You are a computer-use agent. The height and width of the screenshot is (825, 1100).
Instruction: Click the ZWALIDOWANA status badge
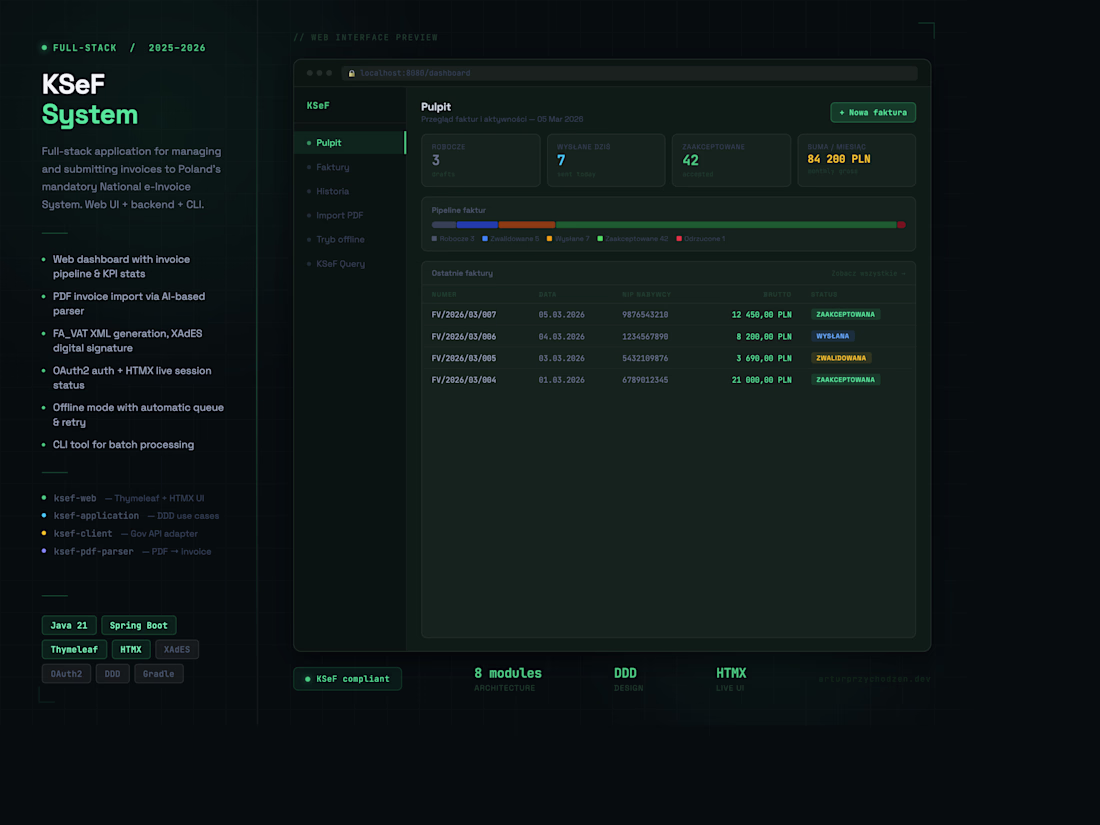pos(841,358)
